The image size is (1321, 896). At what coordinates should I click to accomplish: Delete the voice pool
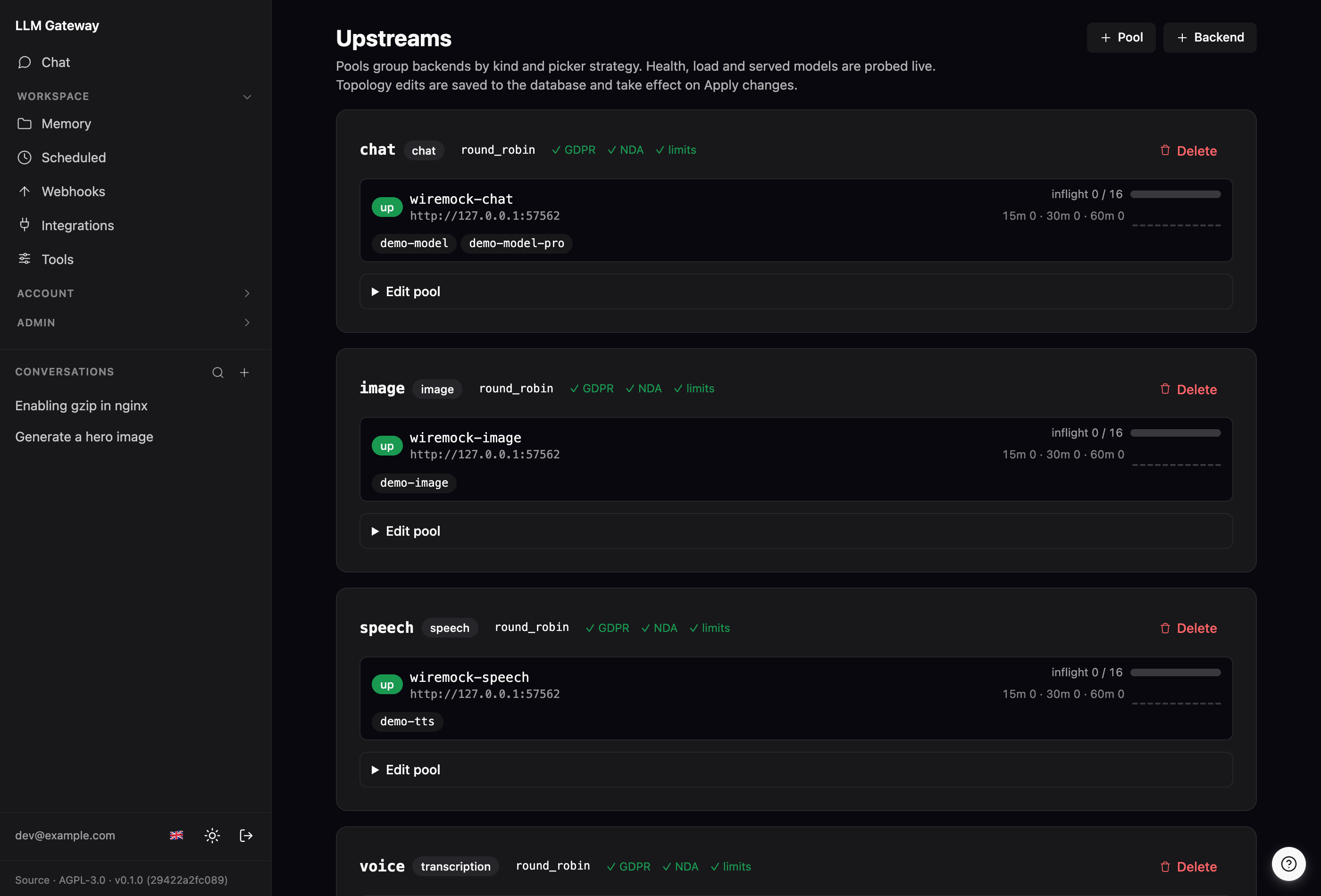click(1188, 866)
